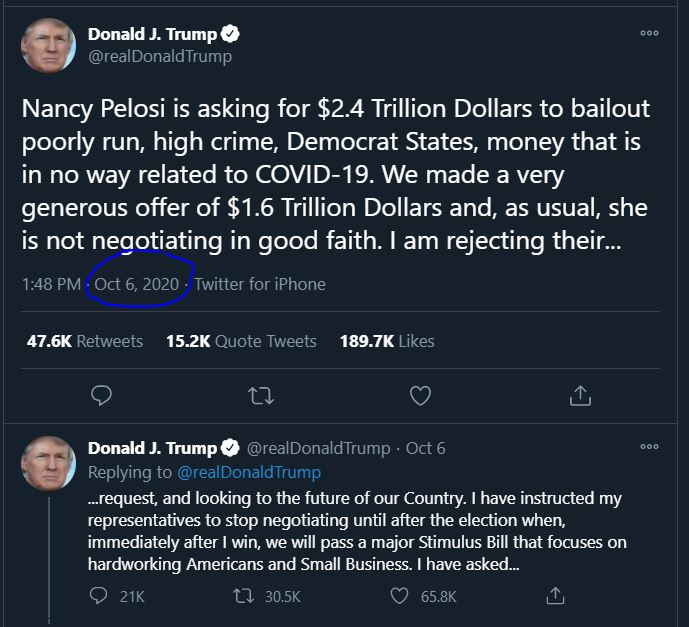Image resolution: width=689 pixels, height=627 pixels.
Task: View 189.7K Likes list
Action: coord(388,341)
